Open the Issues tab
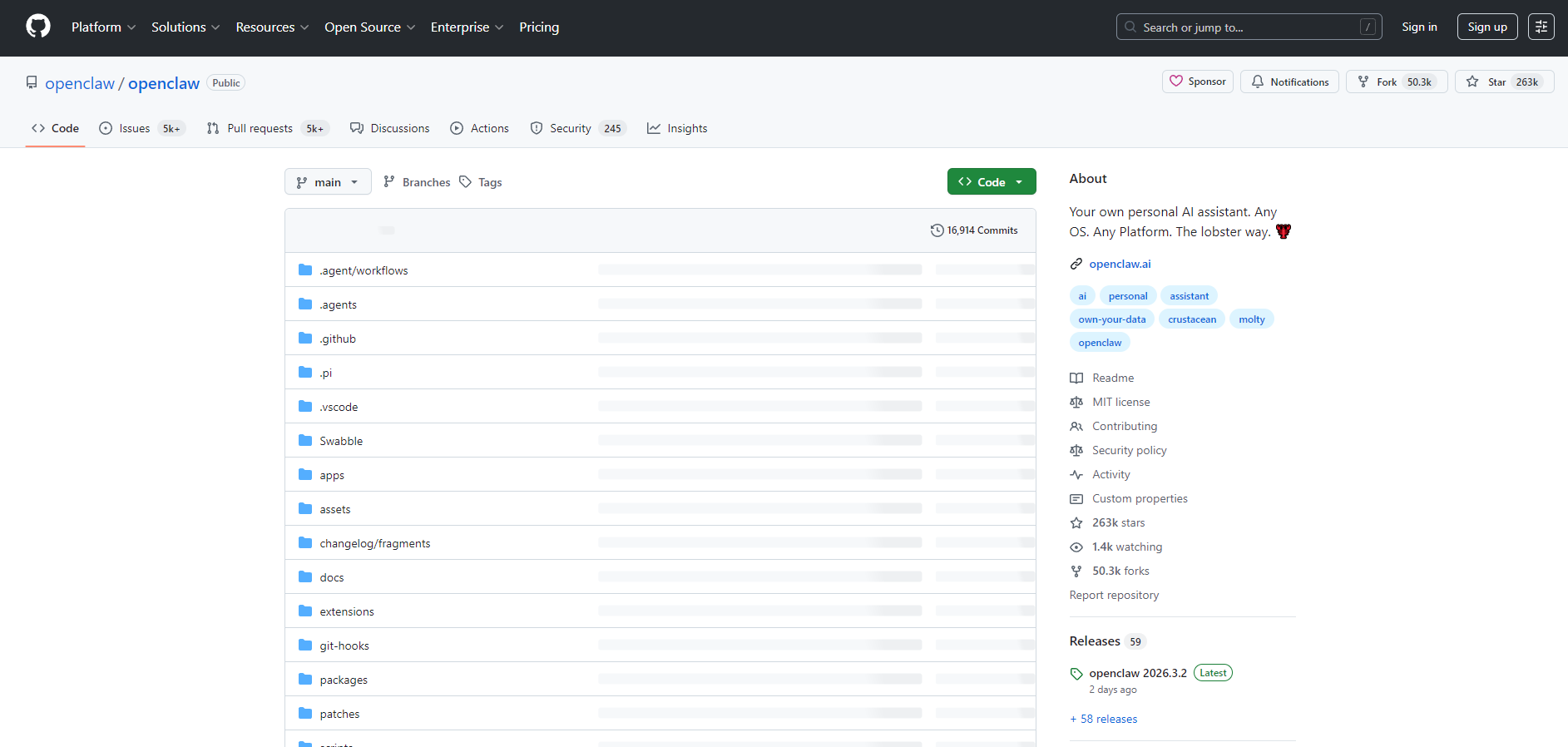Viewport: 1568px width, 747px height. [x=141, y=128]
